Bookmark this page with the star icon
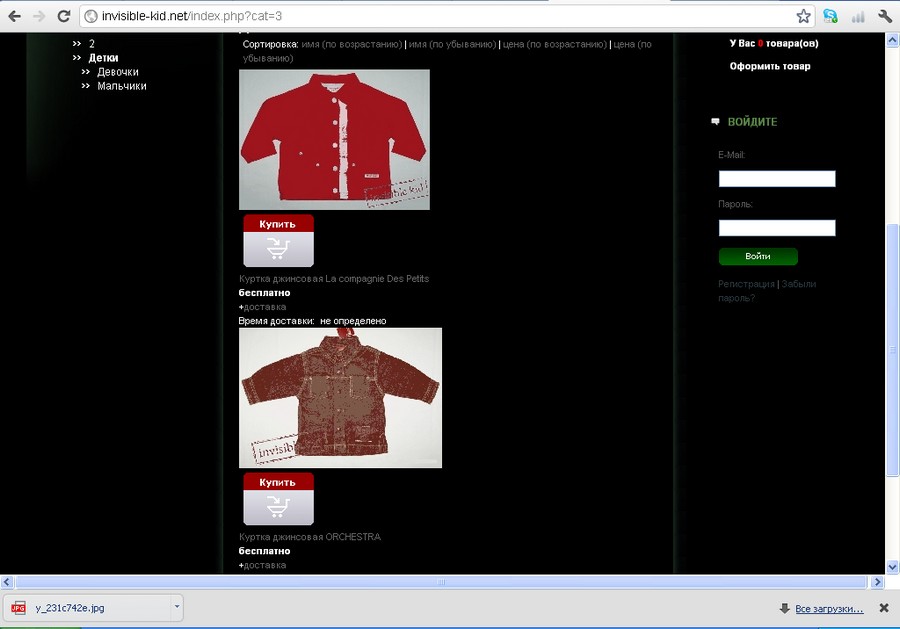Viewport: 900px width, 629px height. (x=803, y=16)
